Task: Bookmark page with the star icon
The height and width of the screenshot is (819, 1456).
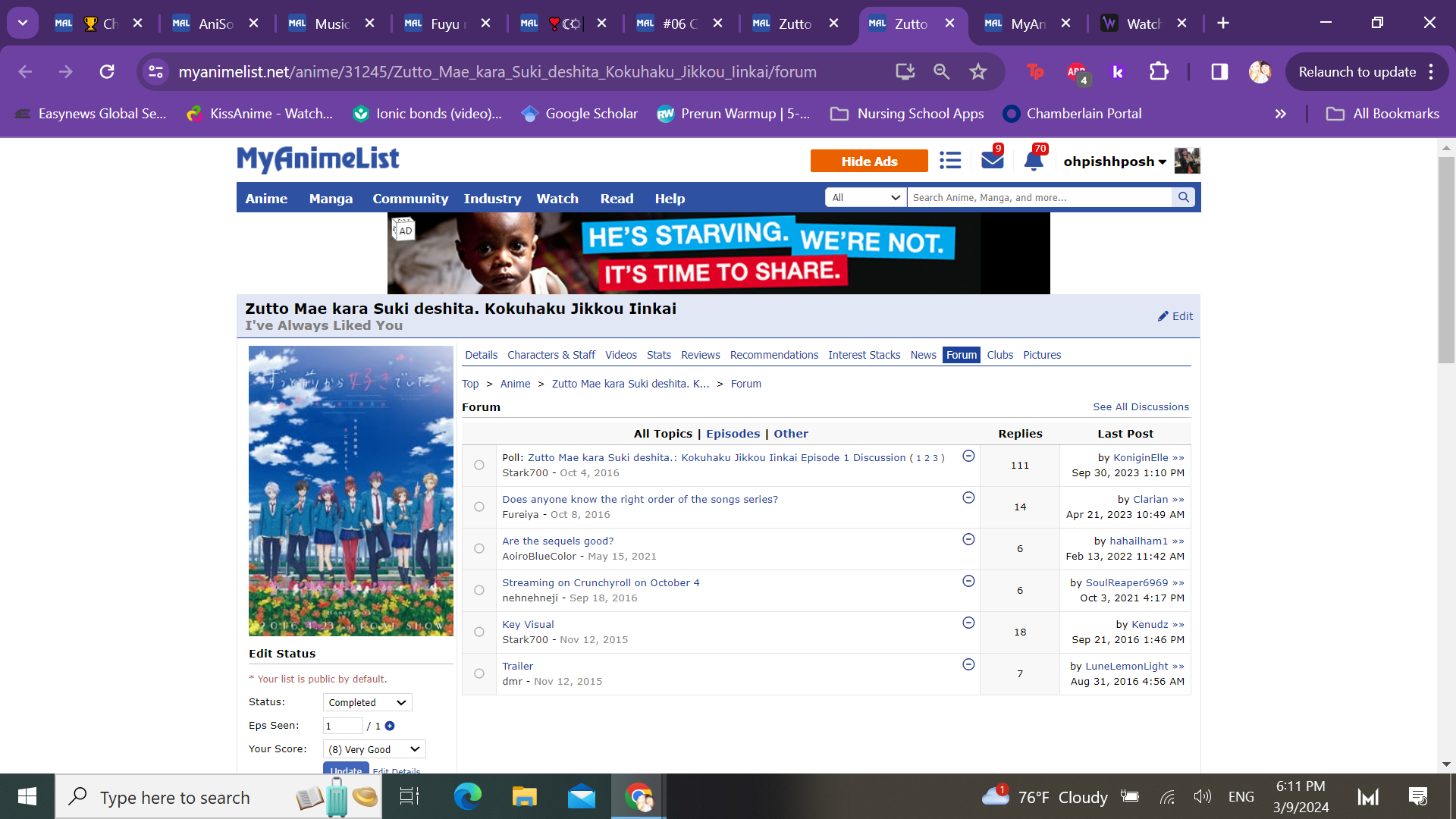Action: click(978, 72)
